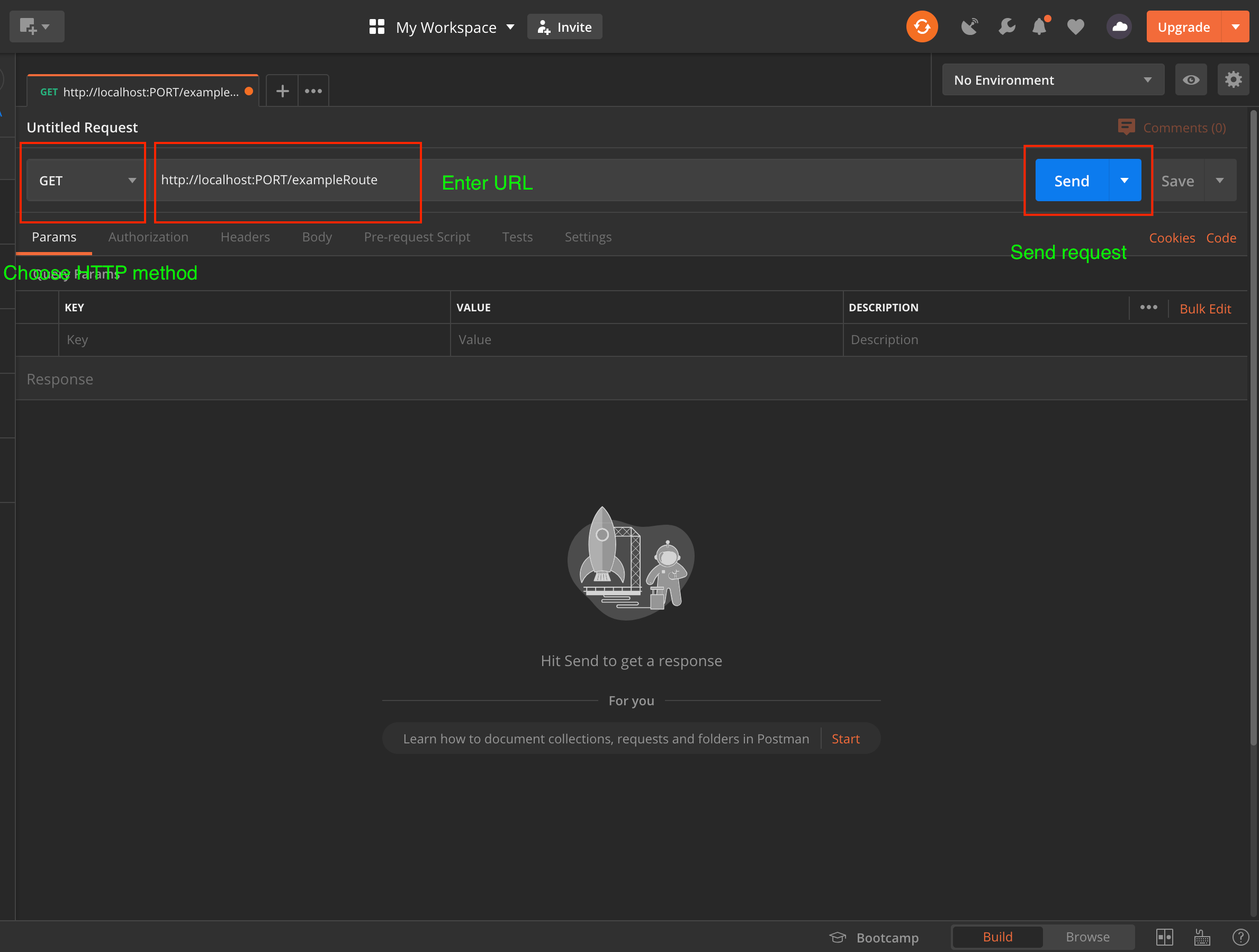Open the wrench settings icon
Image resolution: width=1259 pixels, height=952 pixels.
(x=1006, y=27)
